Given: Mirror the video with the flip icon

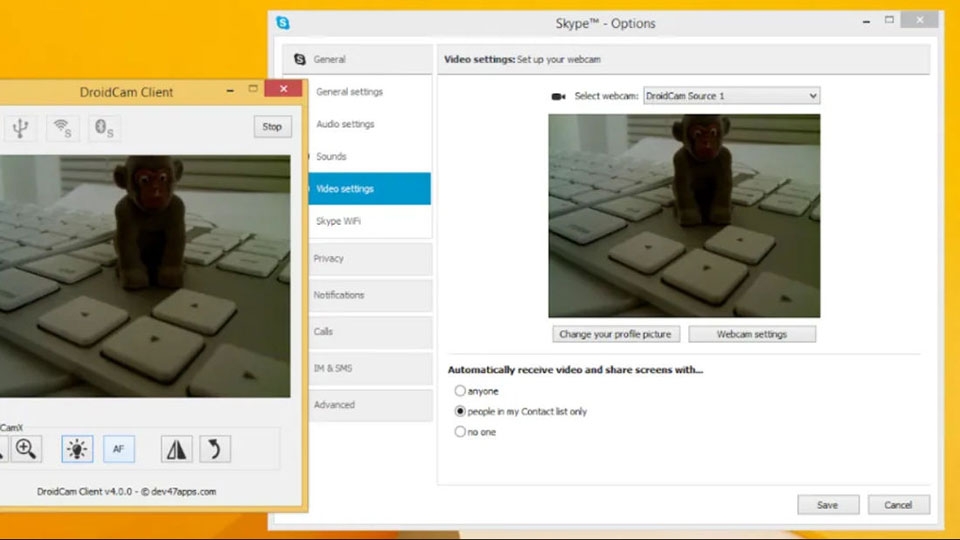Looking at the screenshot, I should (x=176, y=449).
